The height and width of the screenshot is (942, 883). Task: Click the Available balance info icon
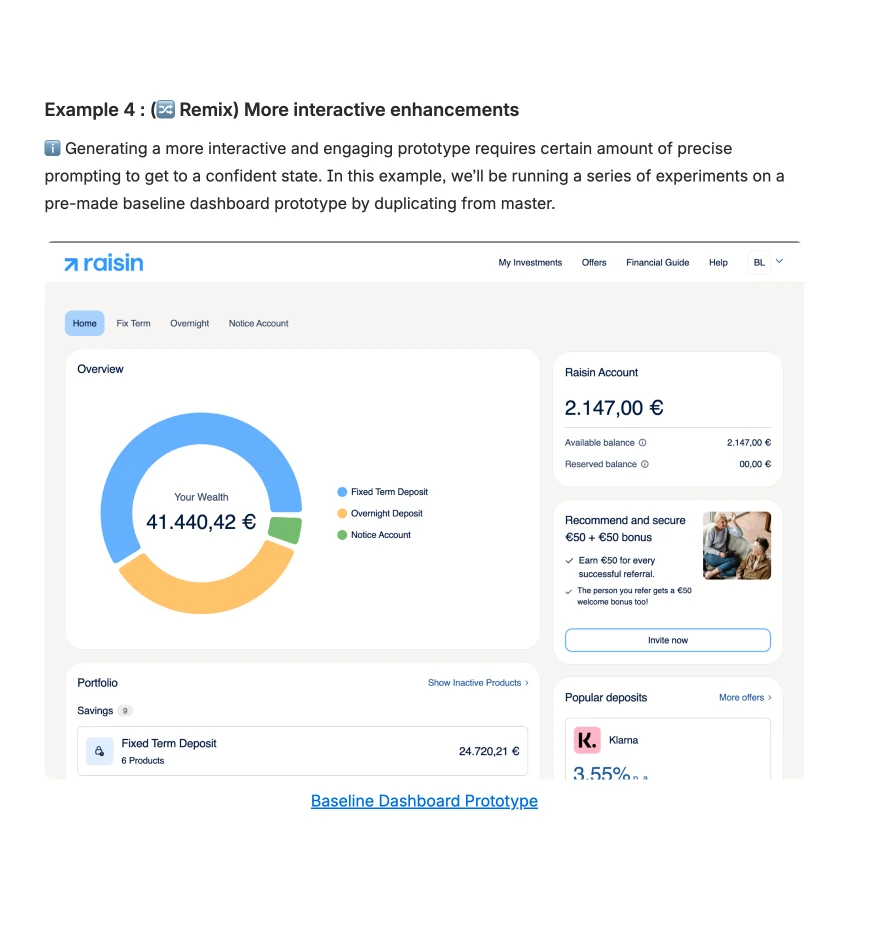point(642,443)
